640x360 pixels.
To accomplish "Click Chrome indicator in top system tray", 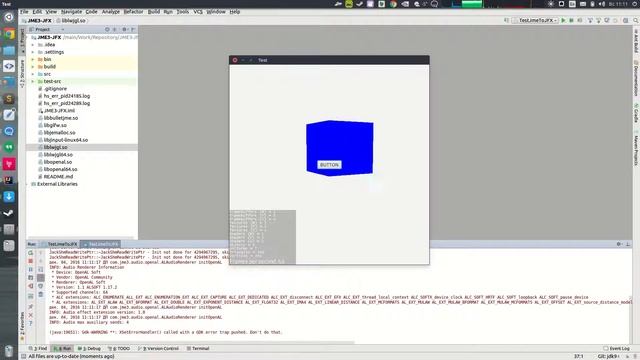I will click(393, 4).
